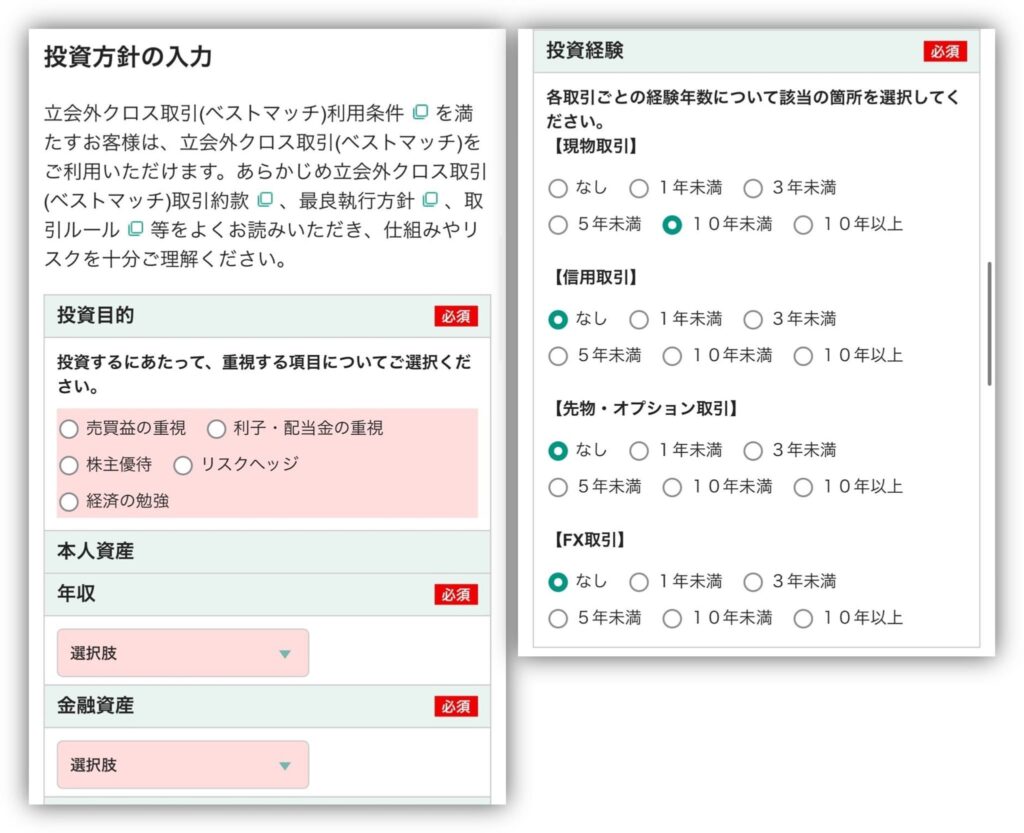The image size is (1024, 833).
Task: Open the 年収 selection dropdown
Action: (182, 653)
